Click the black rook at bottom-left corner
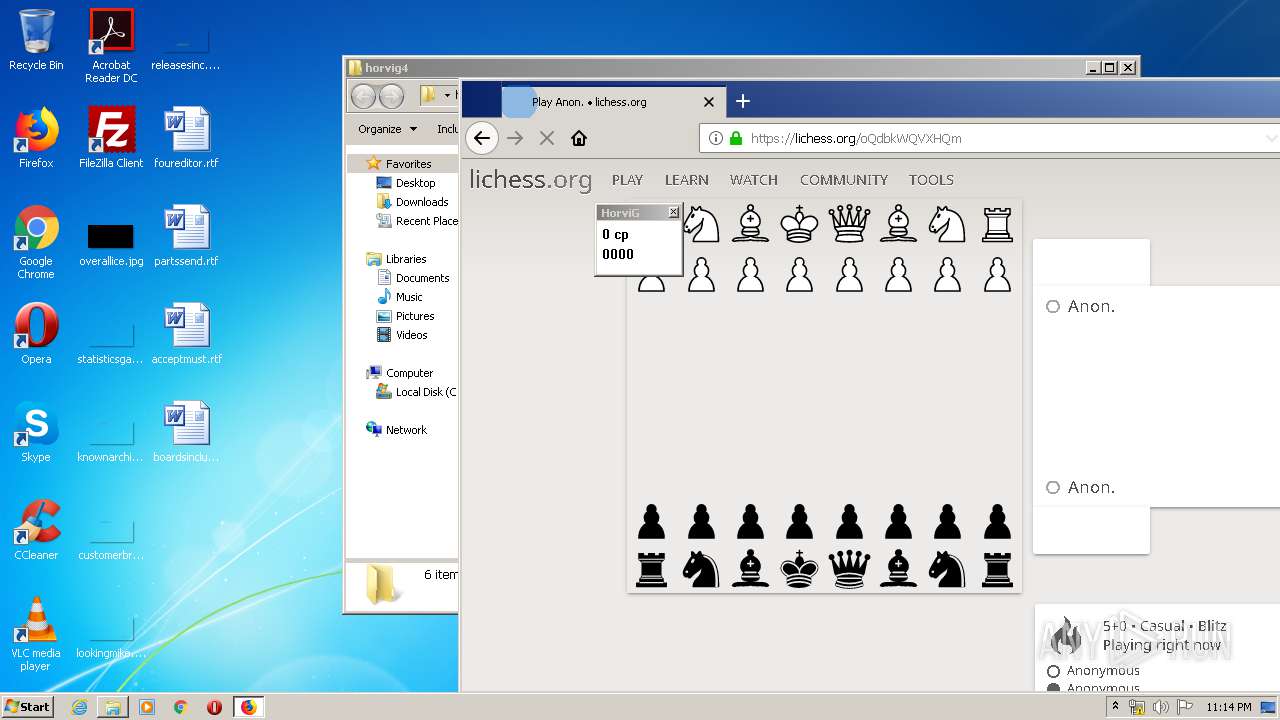The width and height of the screenshot is (1280, 720). [651, 569]
